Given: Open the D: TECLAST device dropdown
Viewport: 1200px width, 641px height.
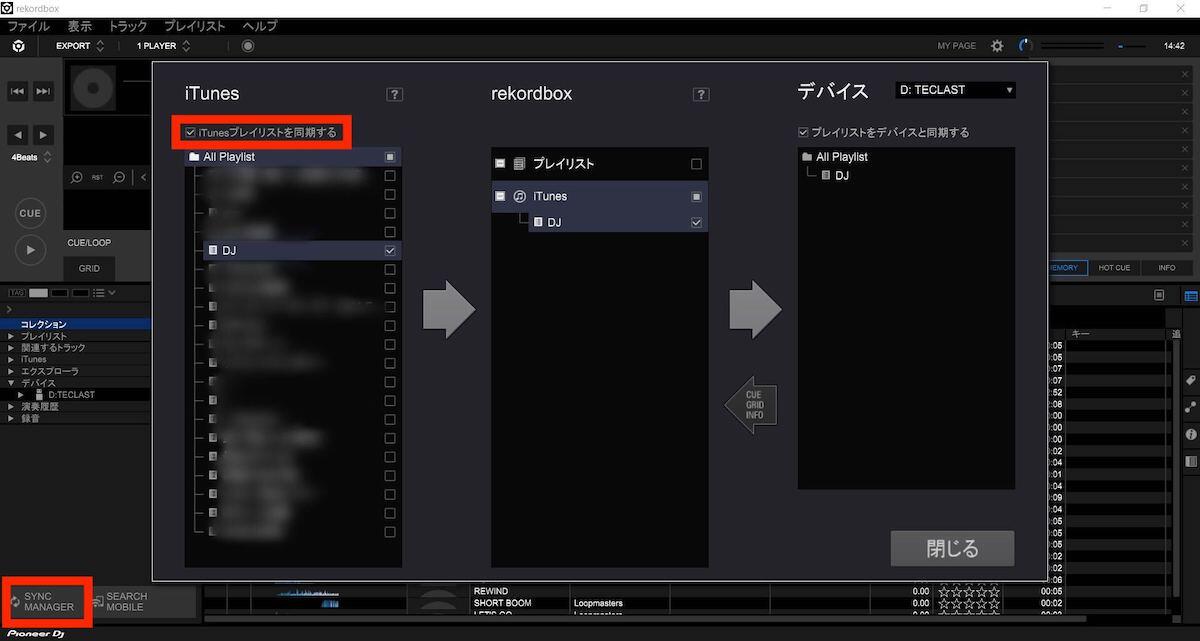Looking at the screenshot, I should 955,90.
